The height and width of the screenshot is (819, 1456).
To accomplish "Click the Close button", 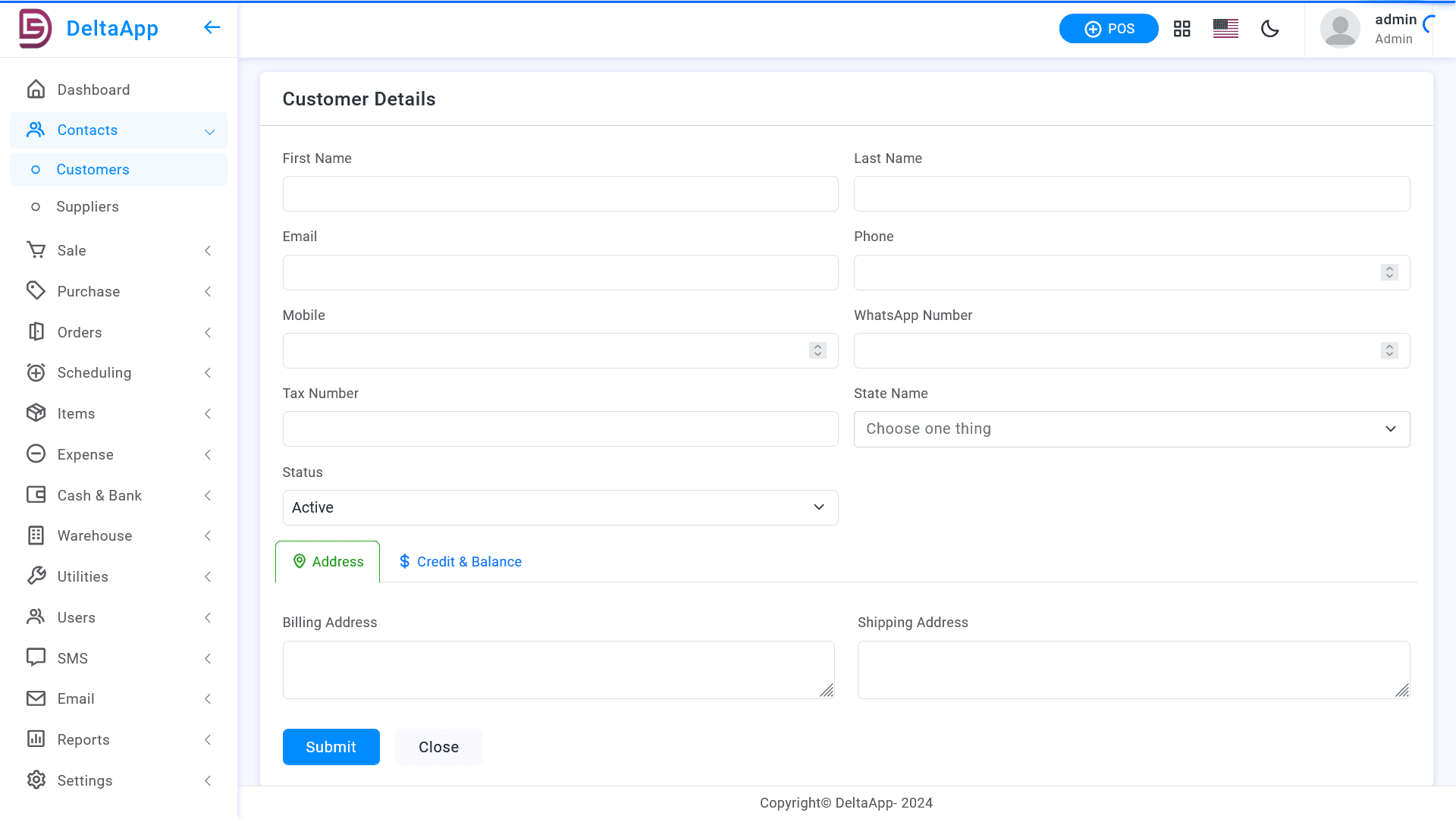I will click(x=438, y=746).
